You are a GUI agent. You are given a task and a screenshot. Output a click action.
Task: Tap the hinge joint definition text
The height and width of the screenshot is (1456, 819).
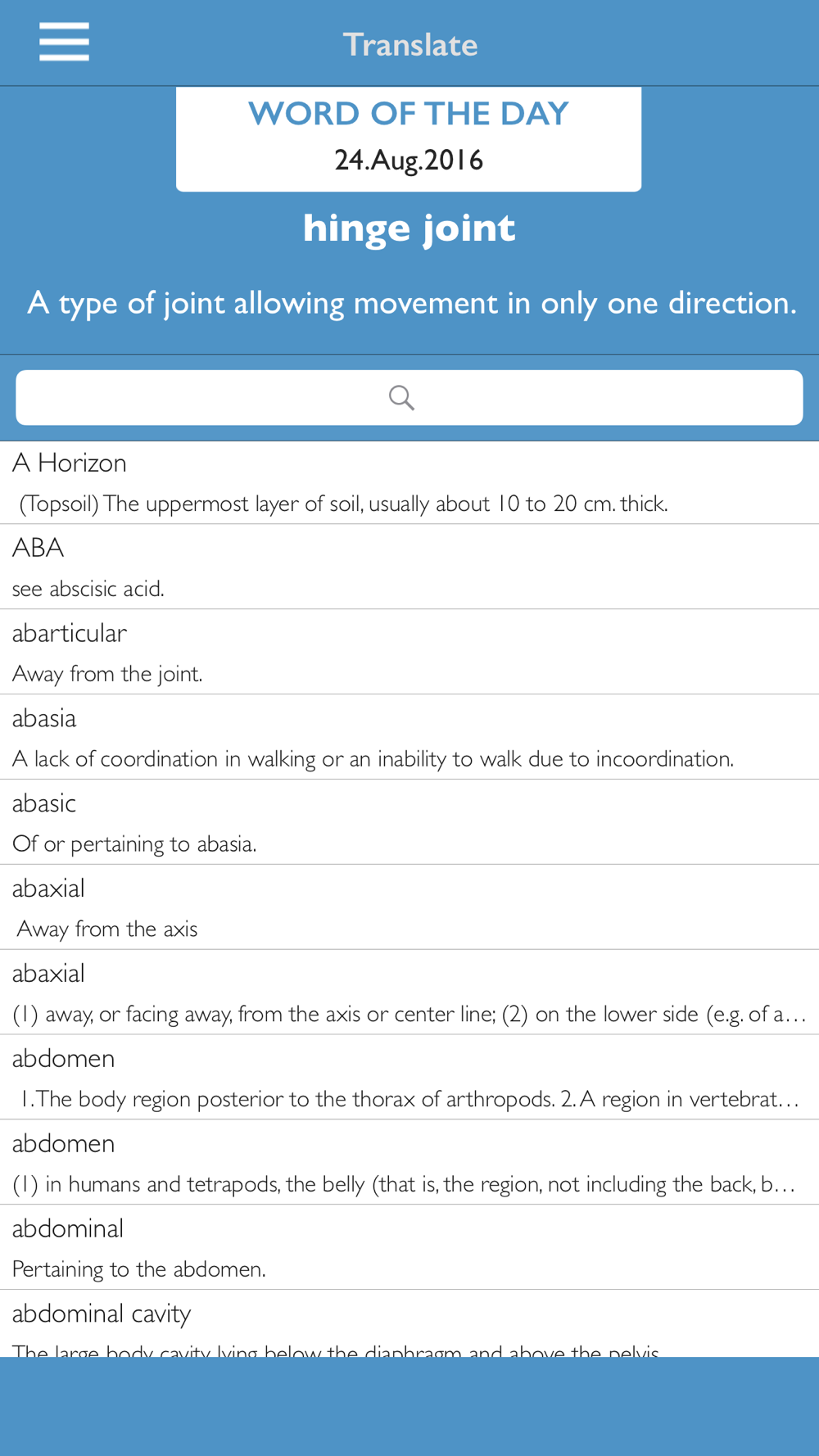[411, 304]
